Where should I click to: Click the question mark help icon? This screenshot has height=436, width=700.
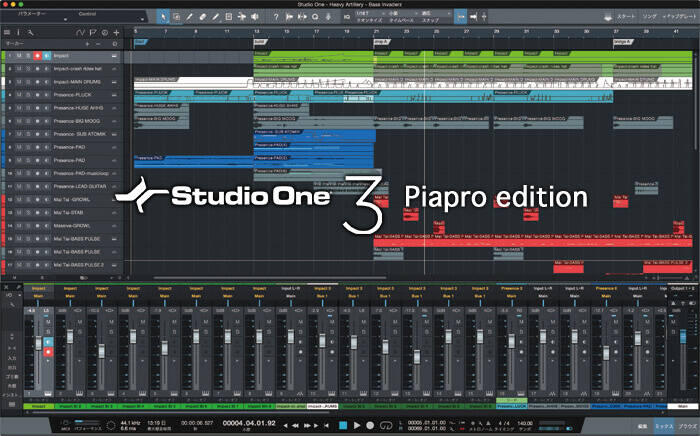coord(276,17)
